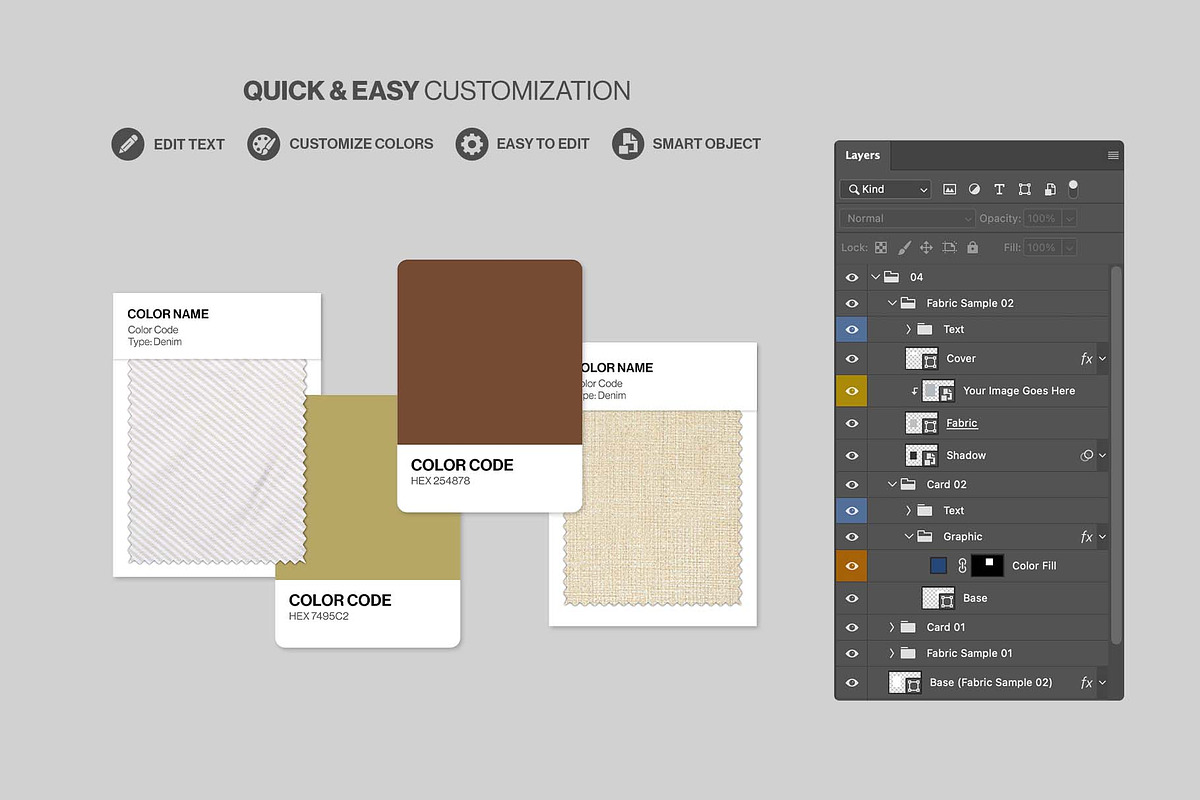
Task: Toggle layer filtering switch on or off
Action: point(1073,188)
